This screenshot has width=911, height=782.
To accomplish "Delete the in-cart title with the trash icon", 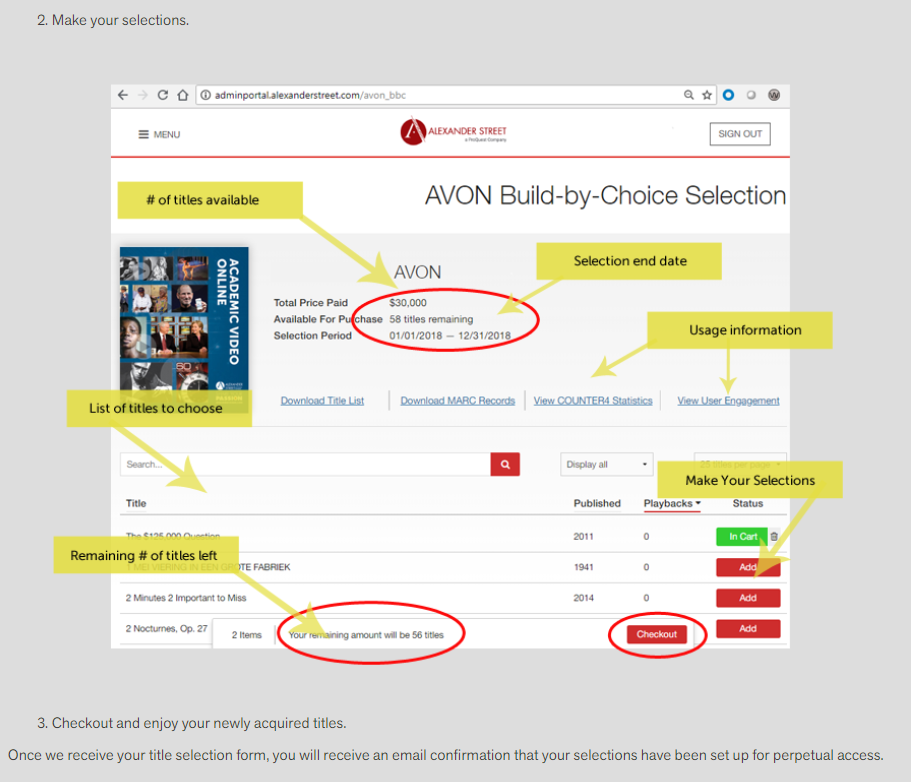I will tap(774, 537).
